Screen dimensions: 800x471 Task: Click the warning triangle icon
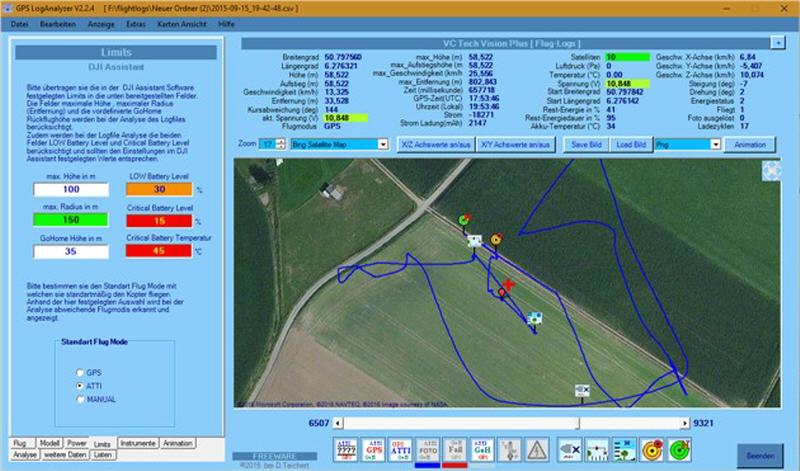[x=537, y=450]
